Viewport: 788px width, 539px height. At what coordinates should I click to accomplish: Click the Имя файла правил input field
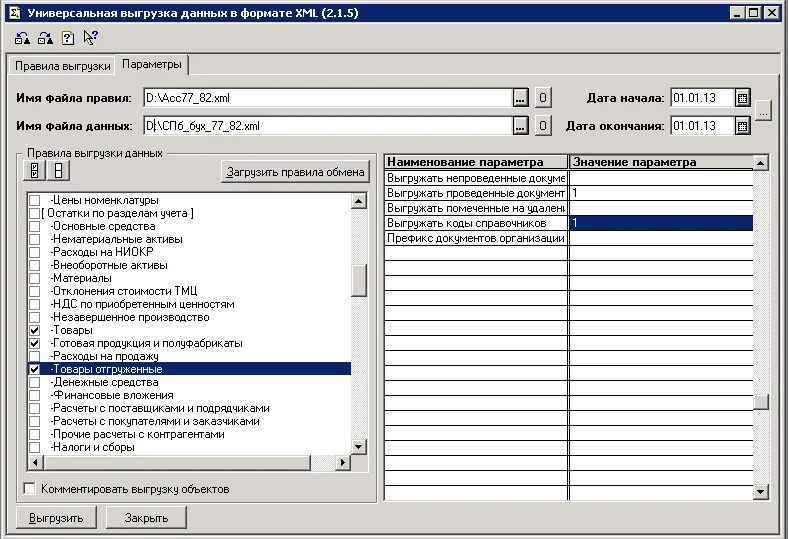coord(328,98)
